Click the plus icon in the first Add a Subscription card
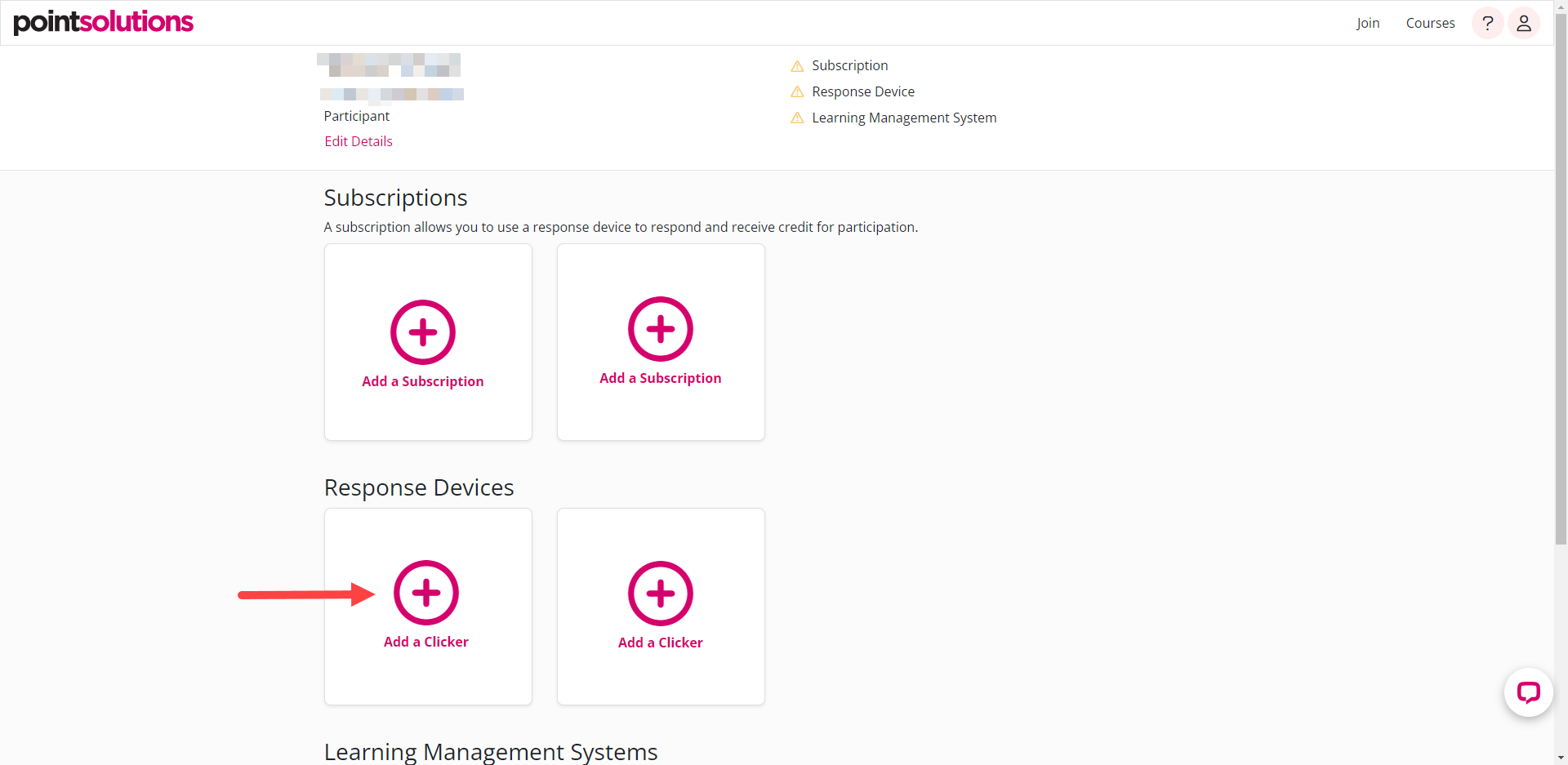 [x=422, y=332]
